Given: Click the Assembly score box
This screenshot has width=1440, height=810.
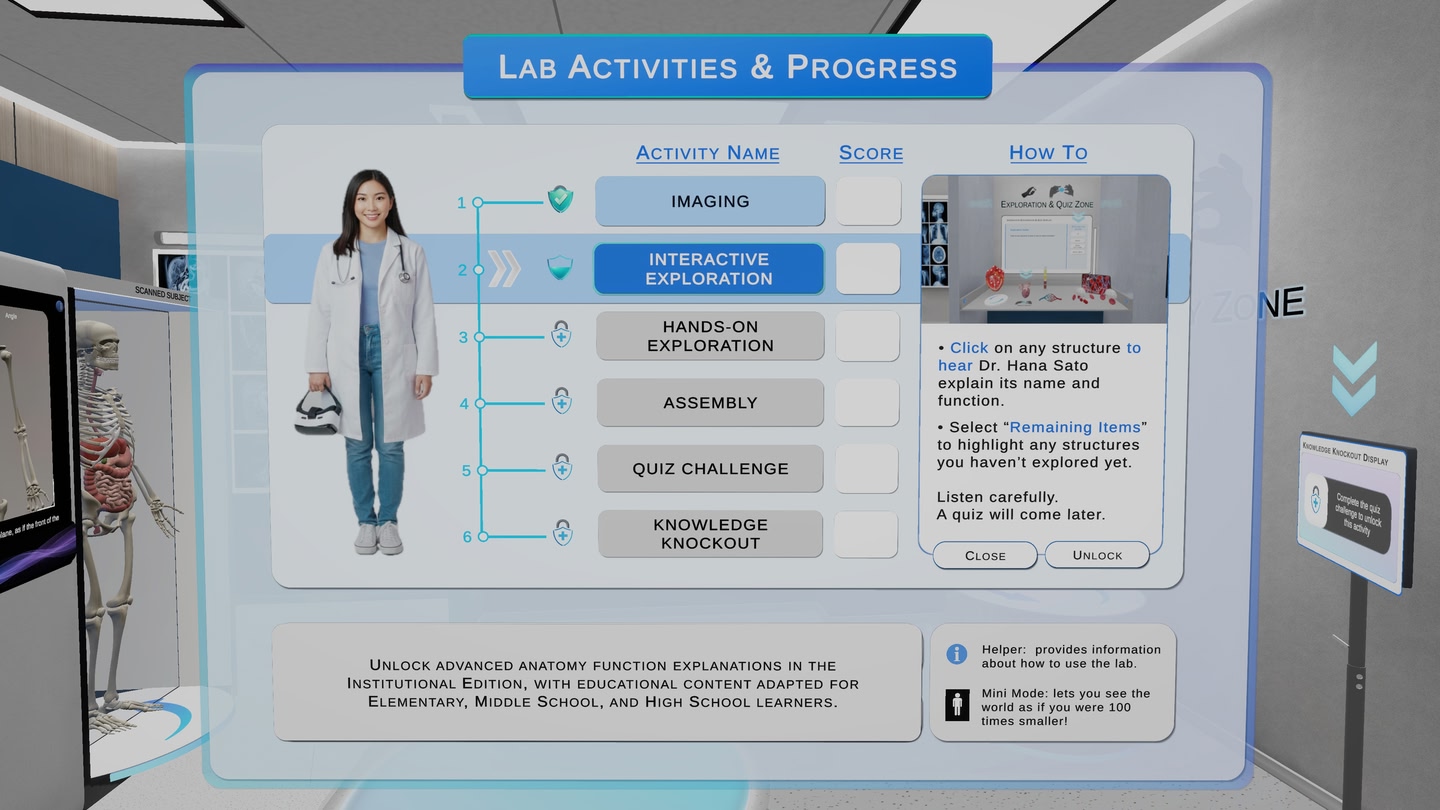Looking at the screenshot, I should (867, 403).
